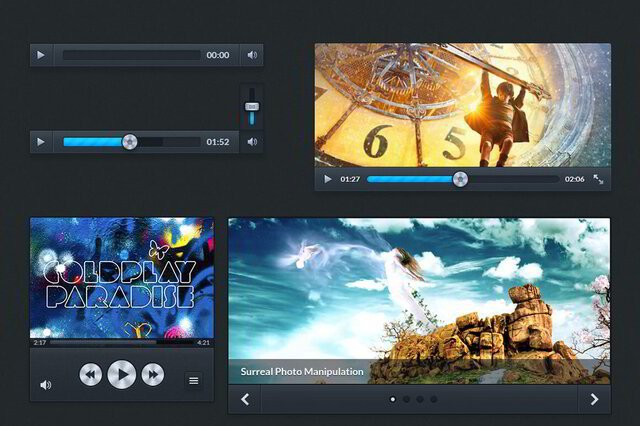Open the playlist menu icon
640x426 pixels.
coord(194,380)
